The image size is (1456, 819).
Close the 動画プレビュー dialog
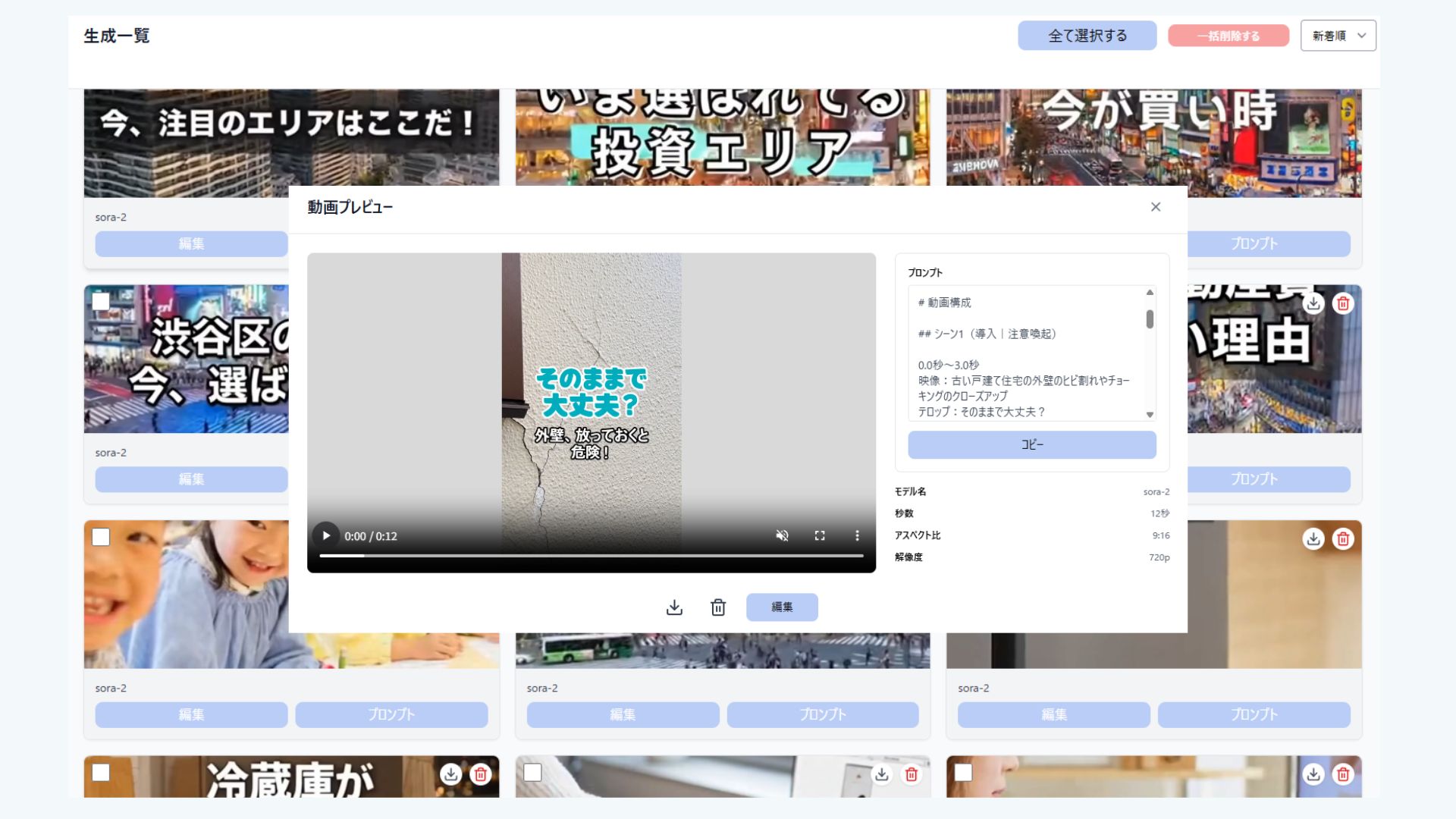coord(1155,207)
